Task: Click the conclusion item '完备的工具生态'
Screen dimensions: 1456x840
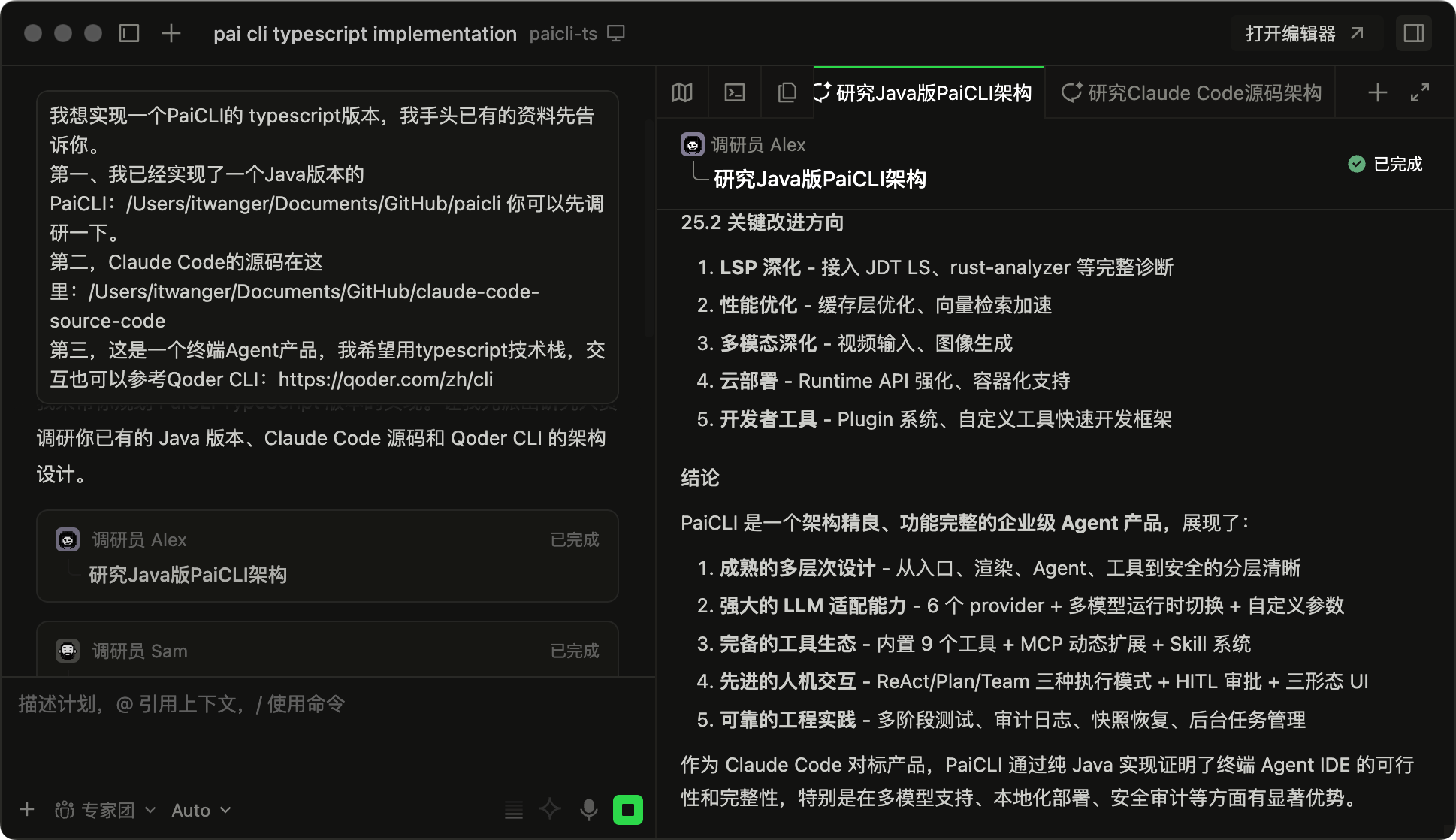Action: click(x=974, y=644)
